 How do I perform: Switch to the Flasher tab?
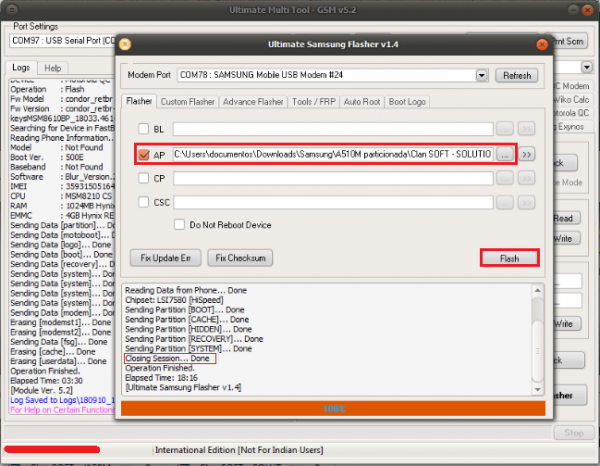pyautogui.click(x=139, y=101)
